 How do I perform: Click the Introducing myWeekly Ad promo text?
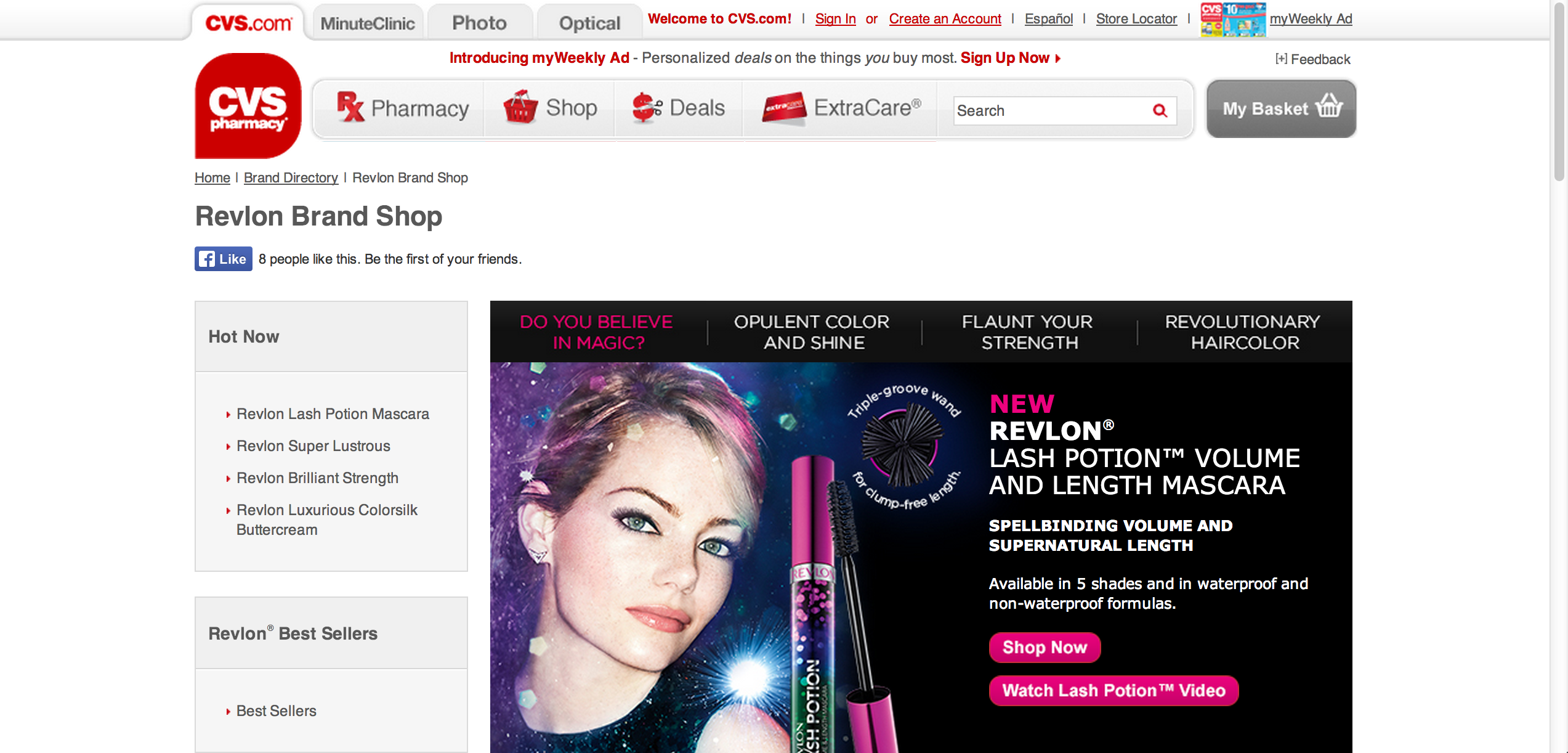coord(540,58)
